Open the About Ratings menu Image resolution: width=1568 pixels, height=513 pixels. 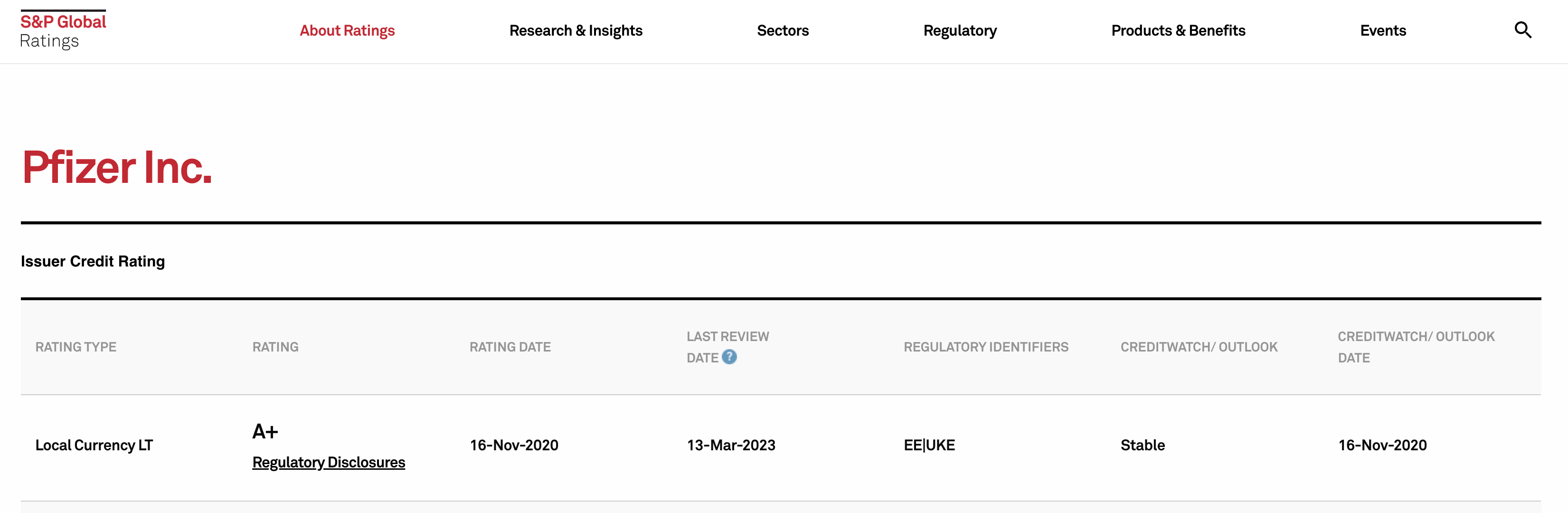[x=347, y=30]
